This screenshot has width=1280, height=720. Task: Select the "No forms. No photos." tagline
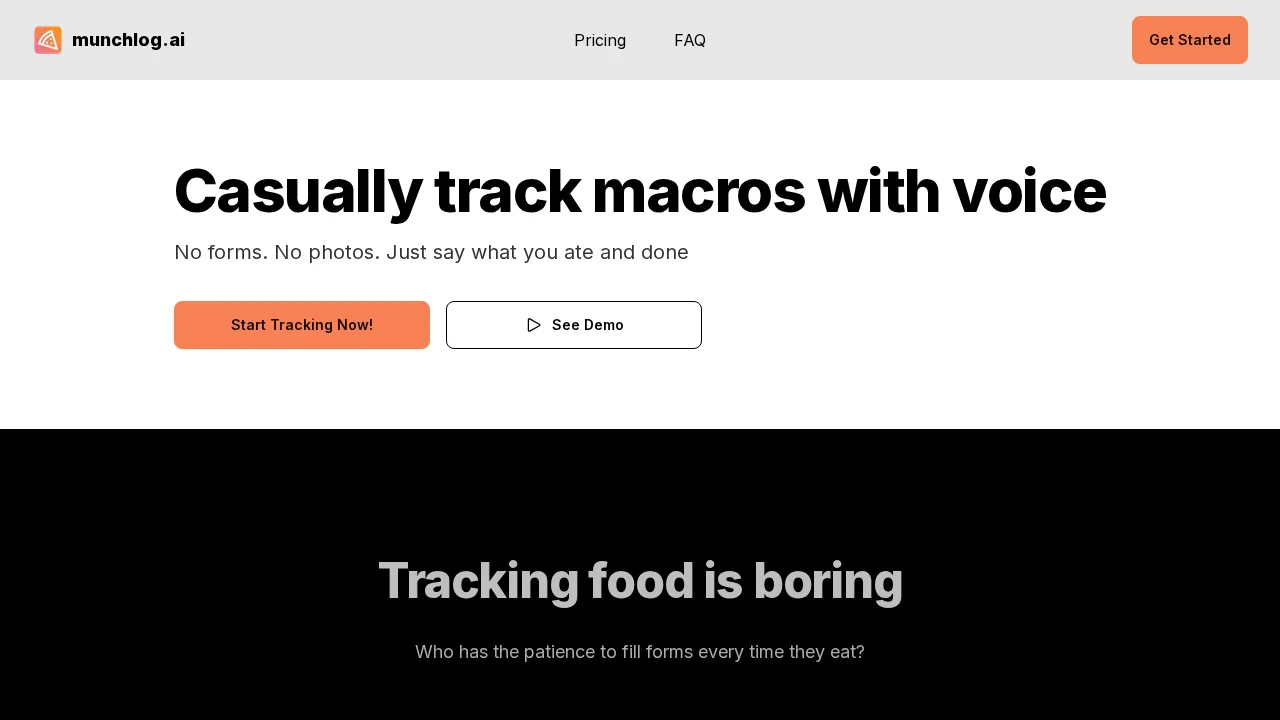tap(277, 252)
